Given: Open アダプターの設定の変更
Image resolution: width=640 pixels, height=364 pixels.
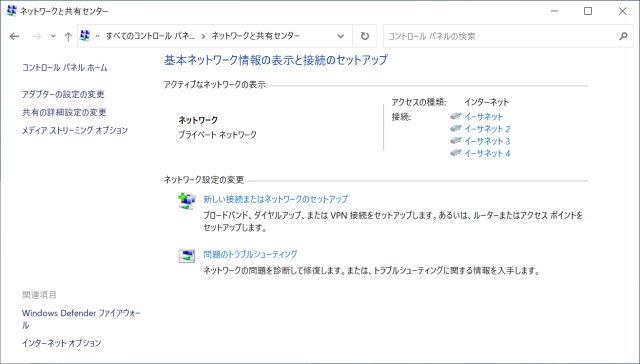Looking at the screenshot, I should coord(63,94).
